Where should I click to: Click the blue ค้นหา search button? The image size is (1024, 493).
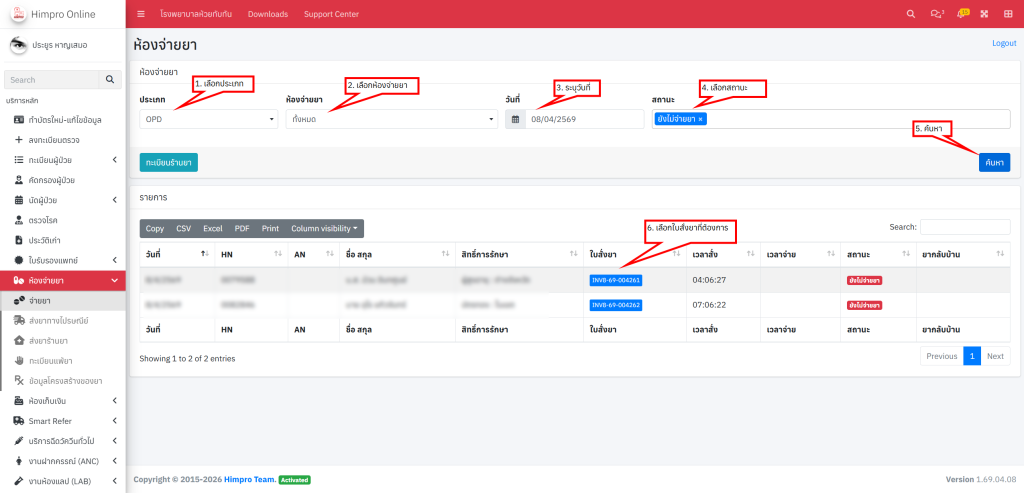(x=994, y=162)
